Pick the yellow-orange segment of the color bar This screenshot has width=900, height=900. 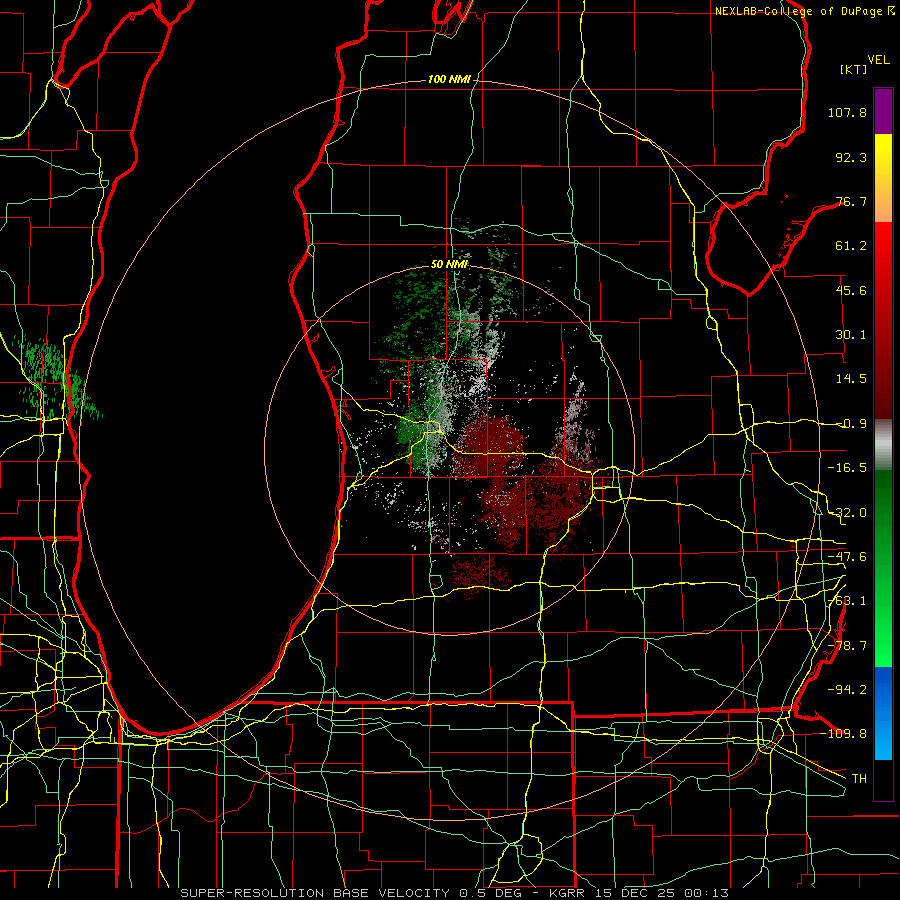pos(883,178)
